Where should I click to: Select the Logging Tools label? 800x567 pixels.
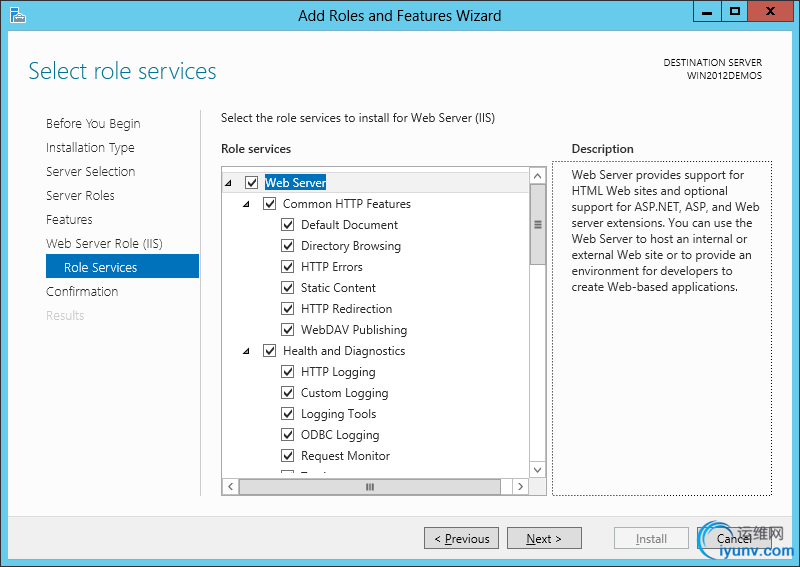click(338, 414)
